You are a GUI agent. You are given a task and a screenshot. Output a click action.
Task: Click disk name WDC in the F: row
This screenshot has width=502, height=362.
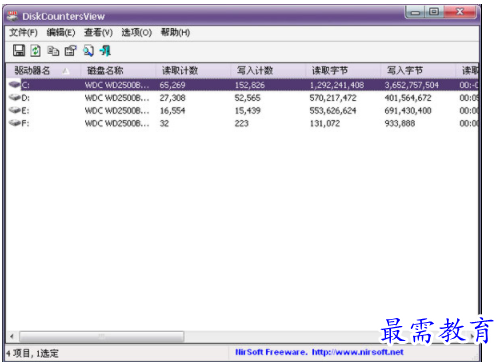pos(117,123)
